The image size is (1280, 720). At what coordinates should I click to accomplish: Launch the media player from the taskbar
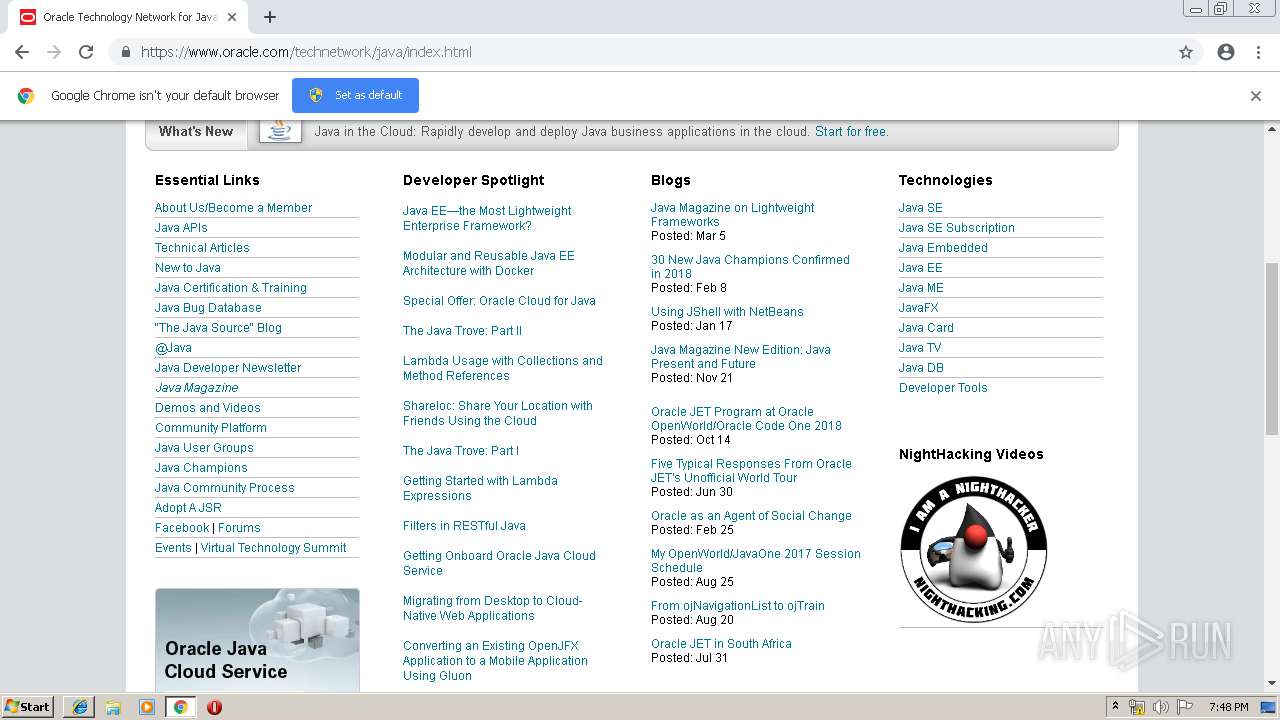(147, 707)
